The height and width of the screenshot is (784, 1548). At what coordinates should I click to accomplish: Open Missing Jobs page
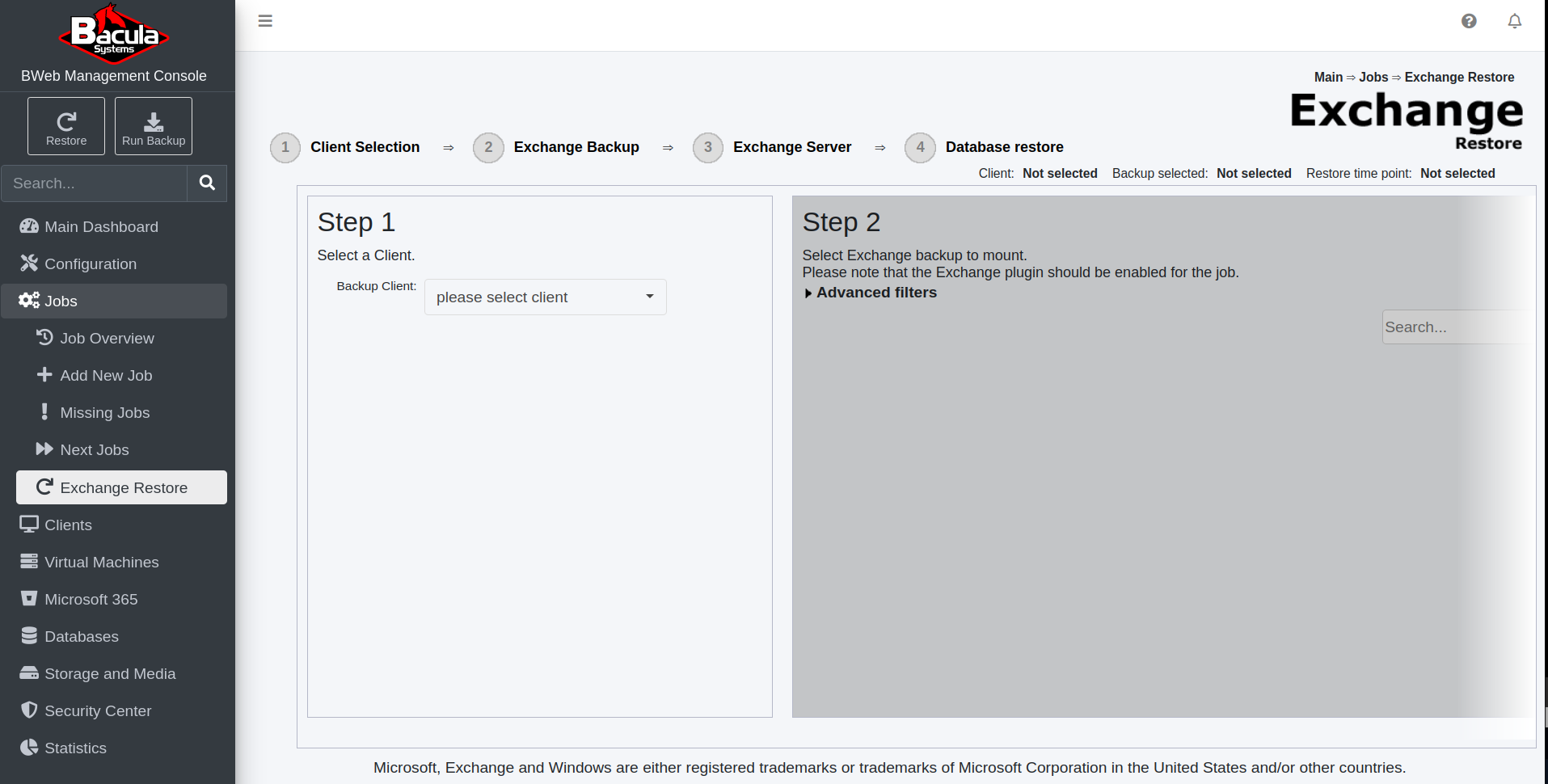pyautogui.click(x=121, y=412)
